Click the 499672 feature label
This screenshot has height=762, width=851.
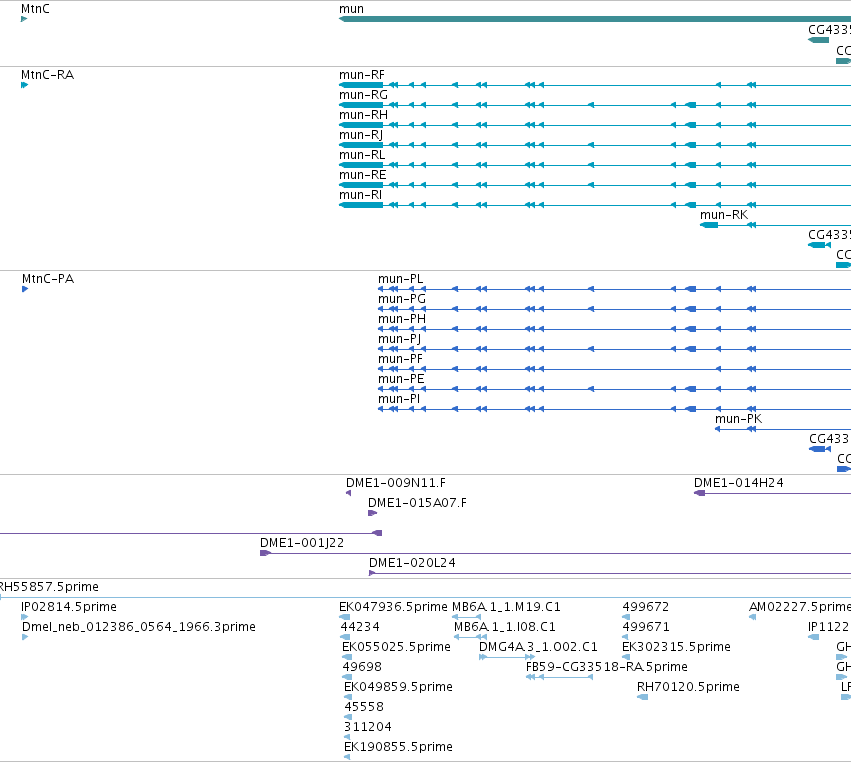645,607
